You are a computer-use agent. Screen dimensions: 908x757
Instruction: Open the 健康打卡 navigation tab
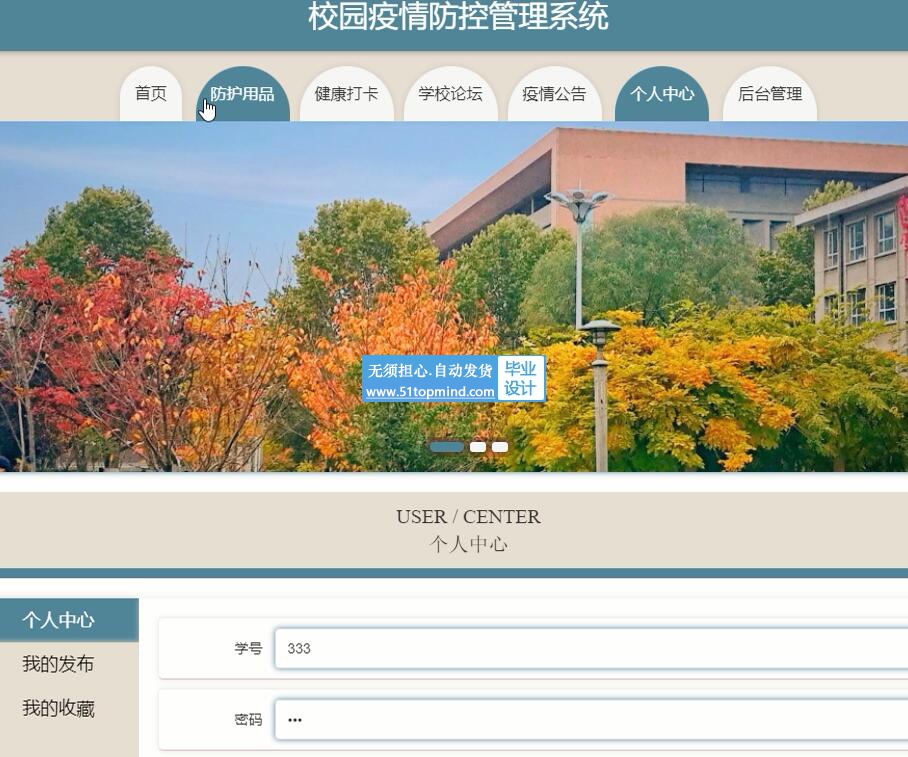click(346, 94)
